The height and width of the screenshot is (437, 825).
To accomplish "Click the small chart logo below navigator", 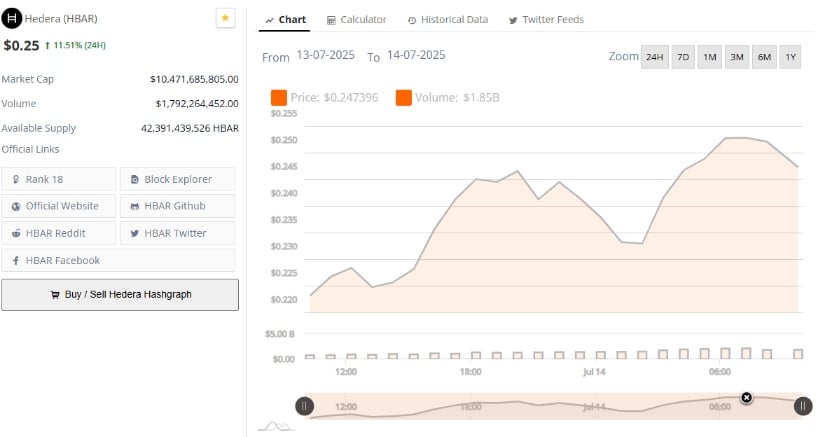I will pyautogui.click(x=277, y=426).
